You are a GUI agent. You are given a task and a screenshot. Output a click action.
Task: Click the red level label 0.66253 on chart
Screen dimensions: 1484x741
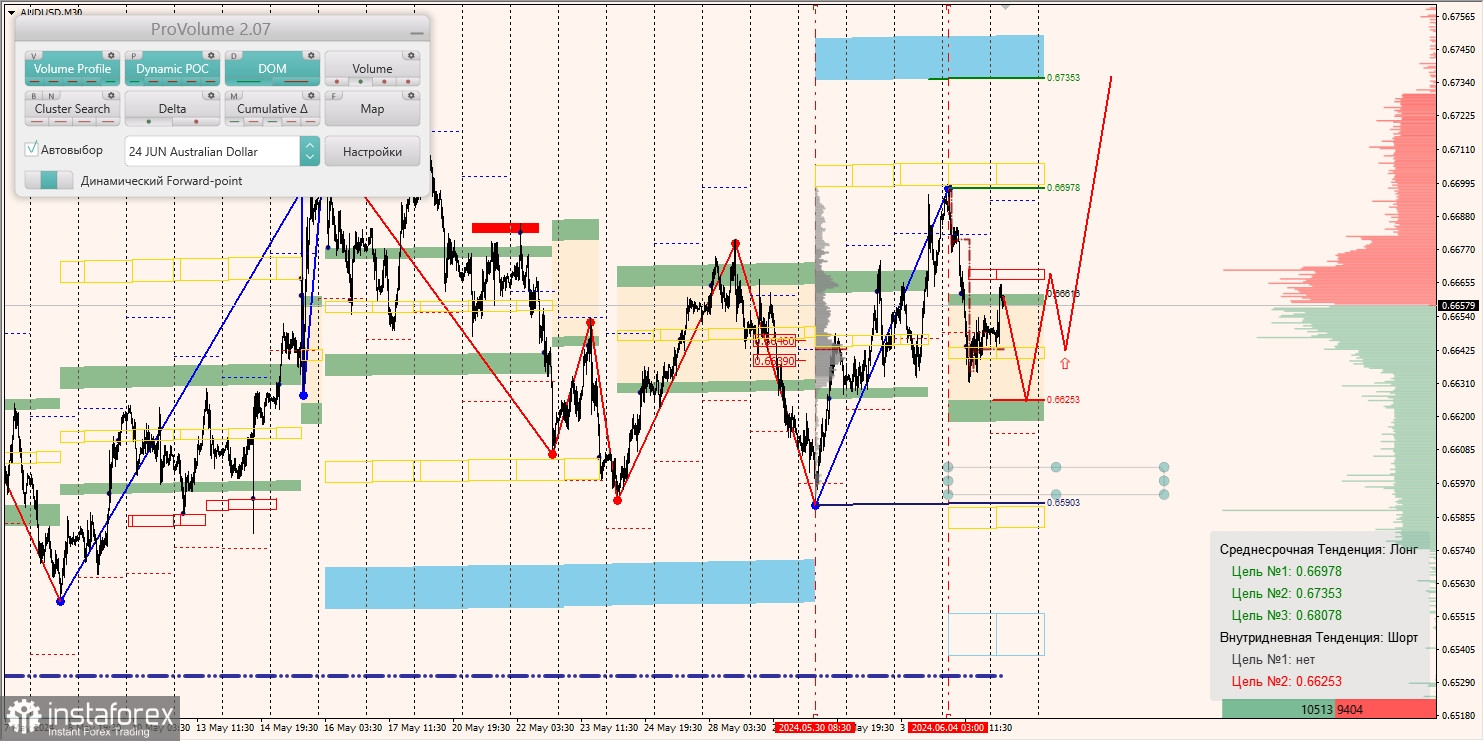tap(1063, 399)
